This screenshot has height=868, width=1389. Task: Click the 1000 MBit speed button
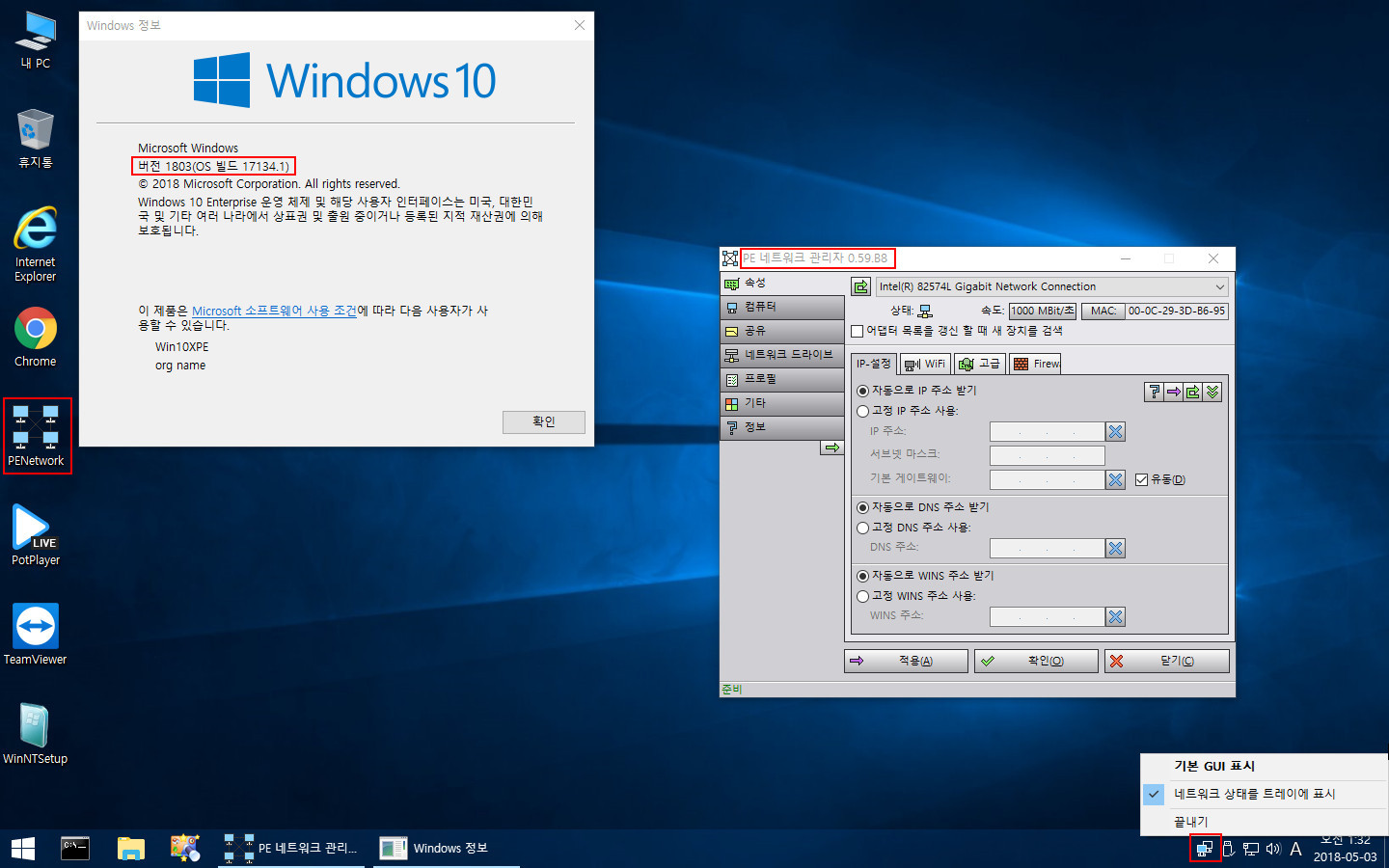pyautogui.click(x=1043, y=311)
